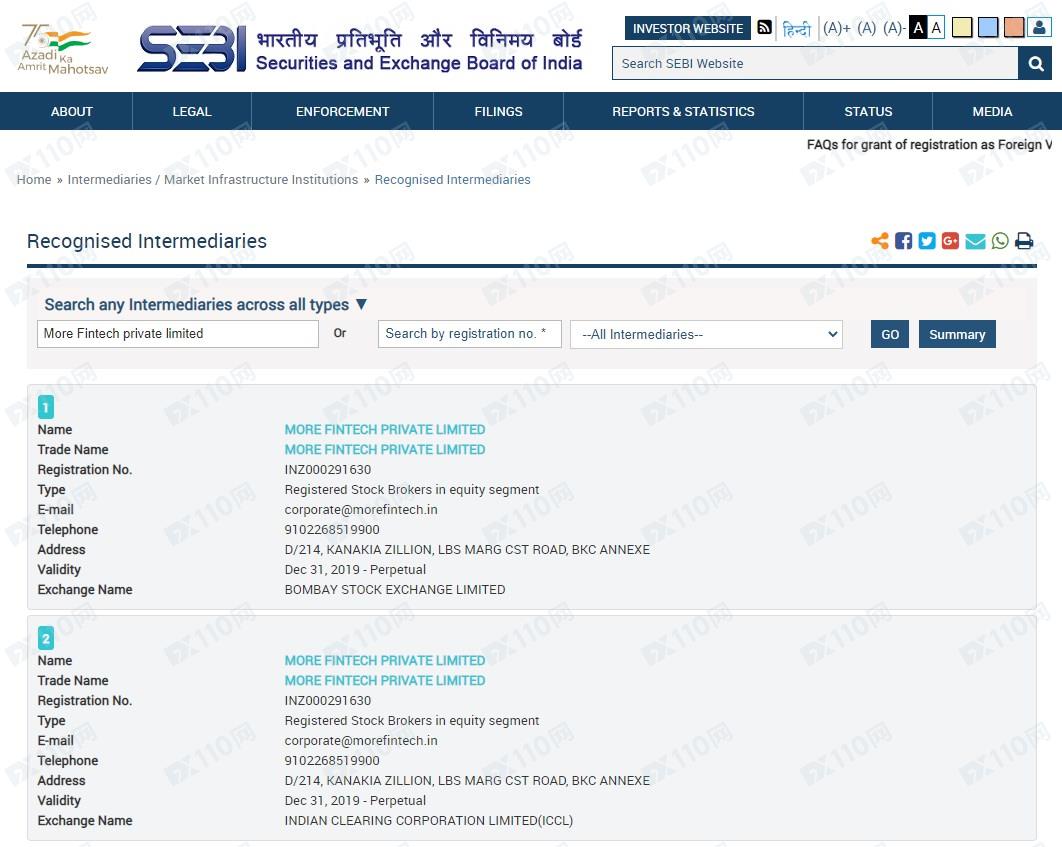Open the Enforcement menu
The image size is (1062, 847).
pyautogui.click(x=342, y=111)
